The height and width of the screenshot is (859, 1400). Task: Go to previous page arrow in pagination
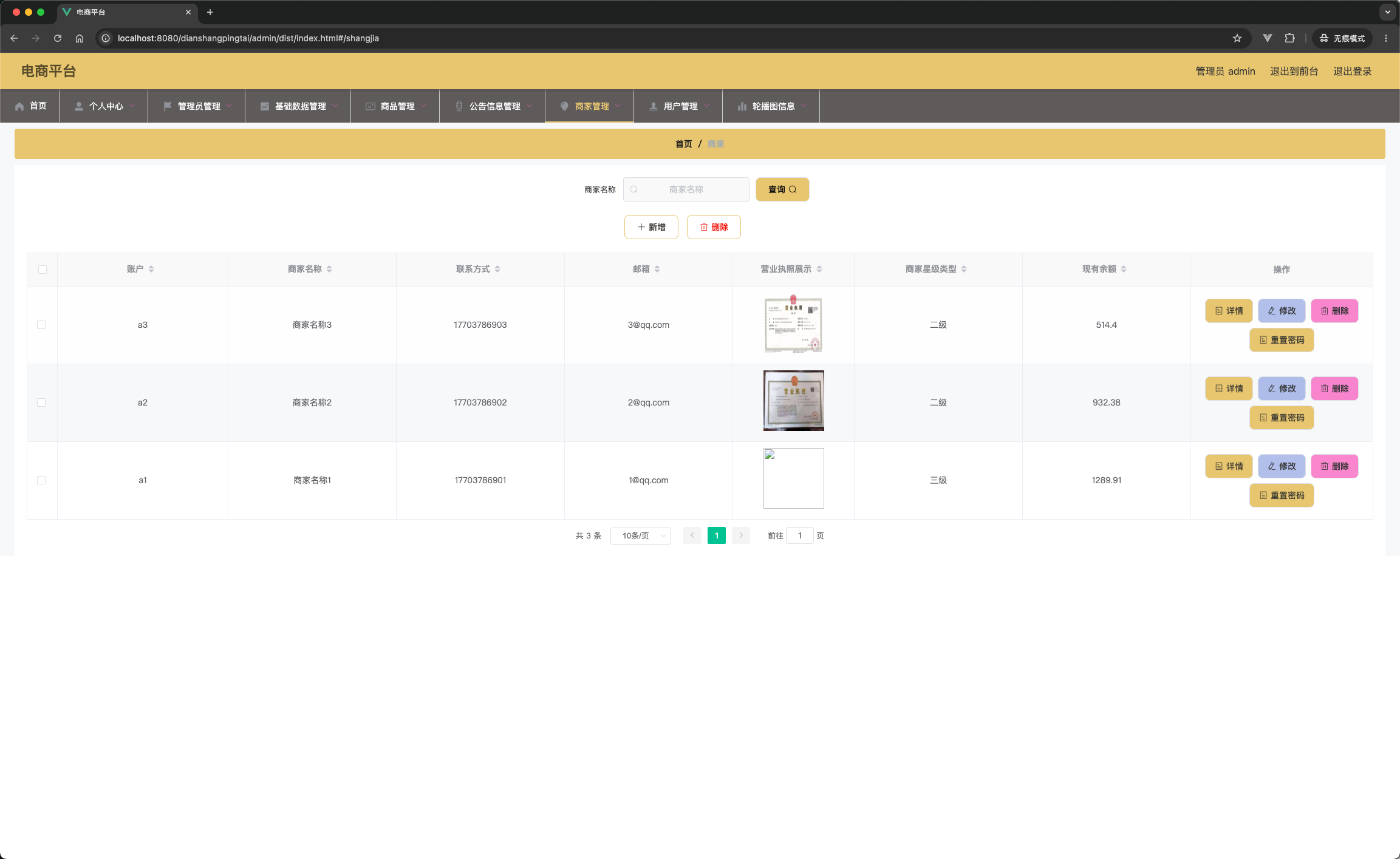[x=692, y=535]
